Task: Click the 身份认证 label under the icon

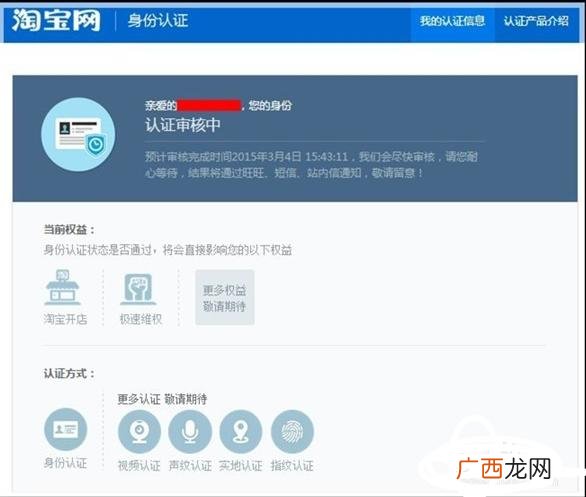Action: [65, 463]
